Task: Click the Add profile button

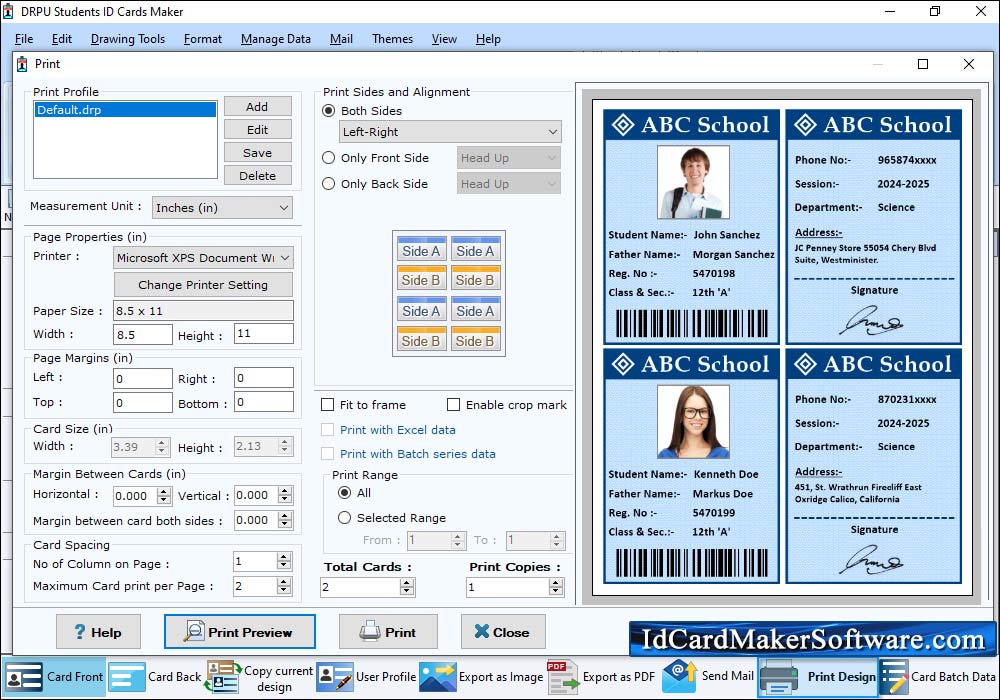Action: (x=258, y=106)
